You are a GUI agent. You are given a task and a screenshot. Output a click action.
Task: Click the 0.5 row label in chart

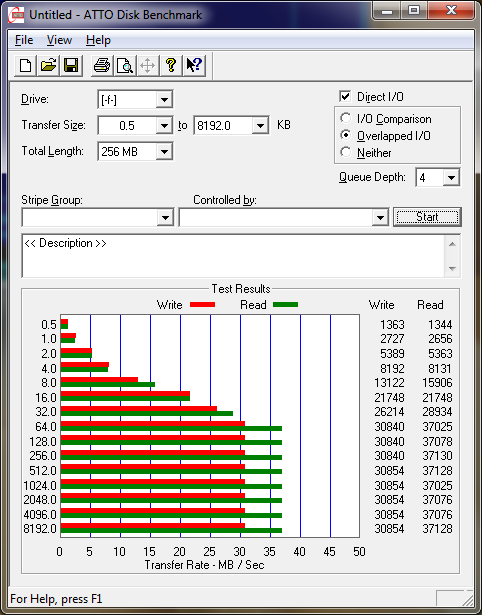pos(49,325)
